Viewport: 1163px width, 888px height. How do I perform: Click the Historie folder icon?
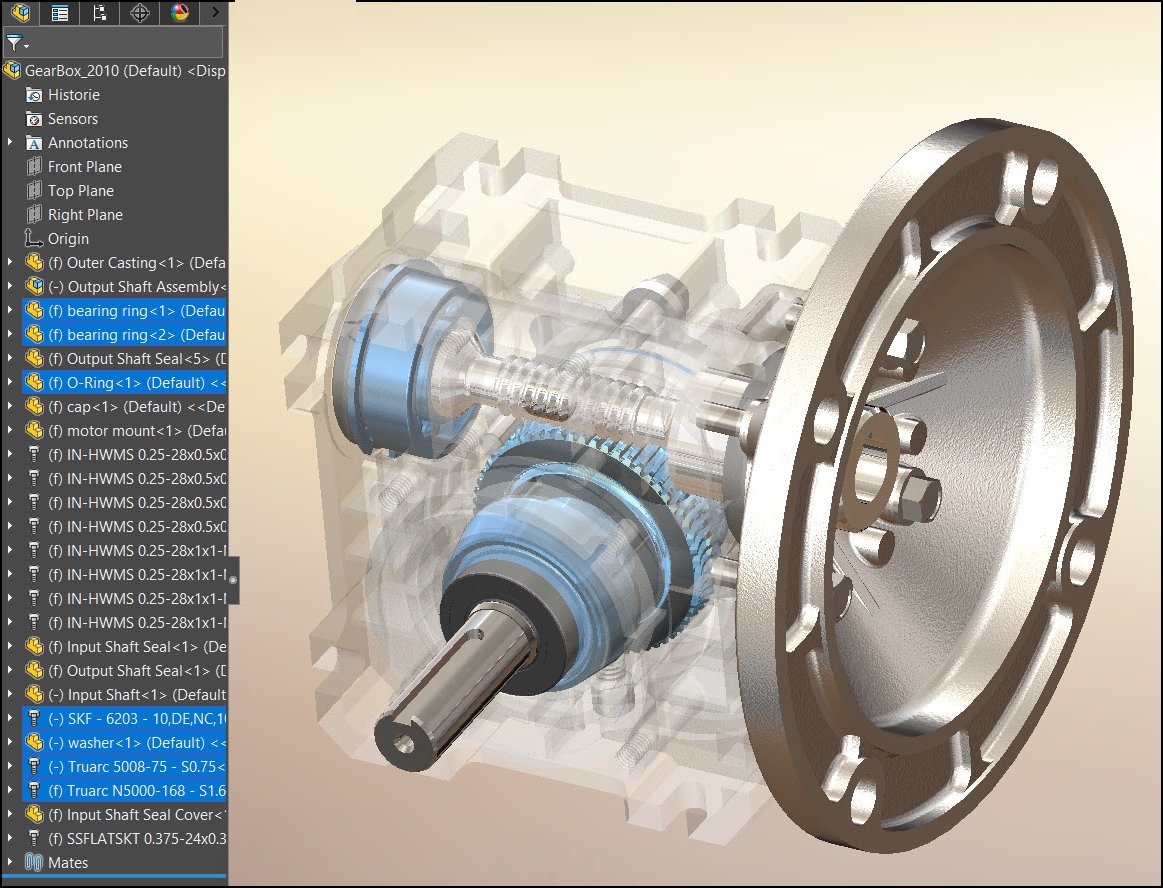click(x=34, y=95)
